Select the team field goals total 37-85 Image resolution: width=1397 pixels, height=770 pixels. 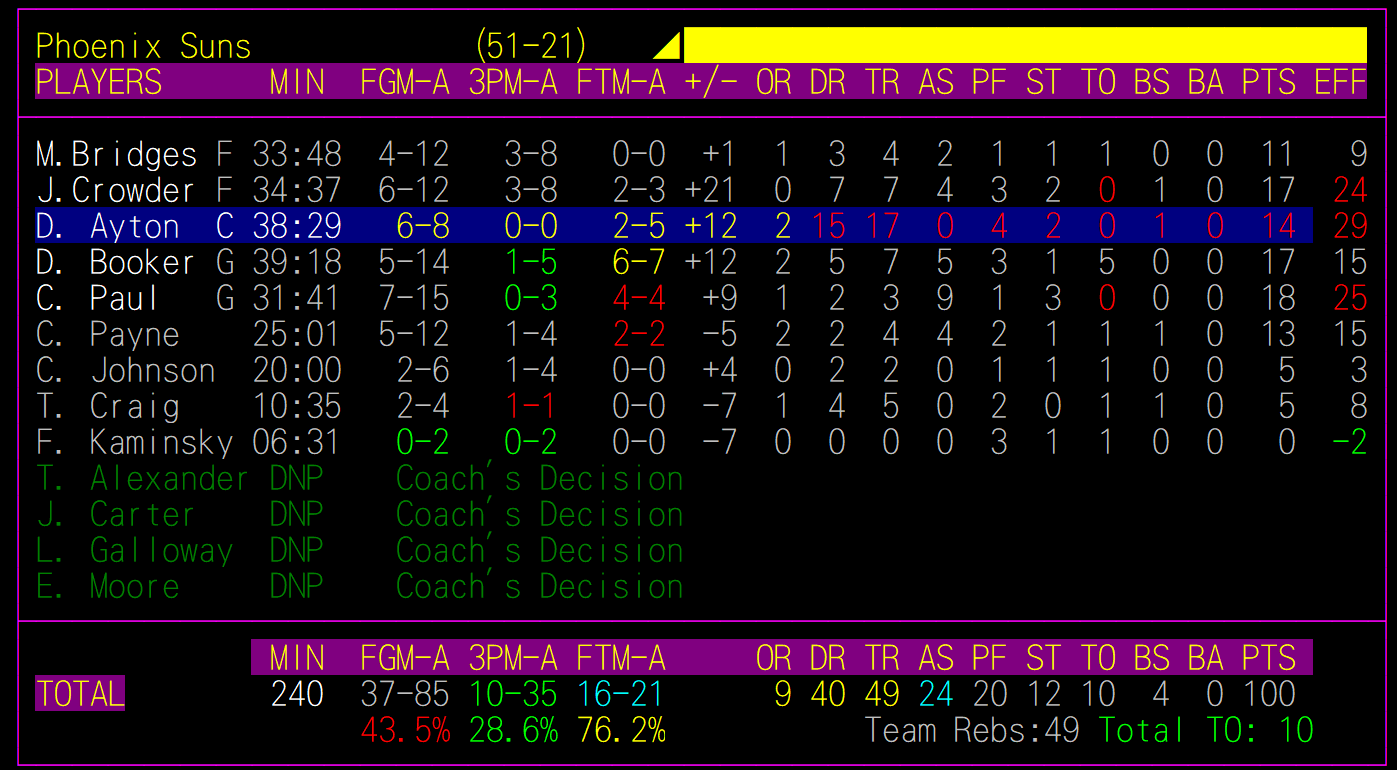405,694
